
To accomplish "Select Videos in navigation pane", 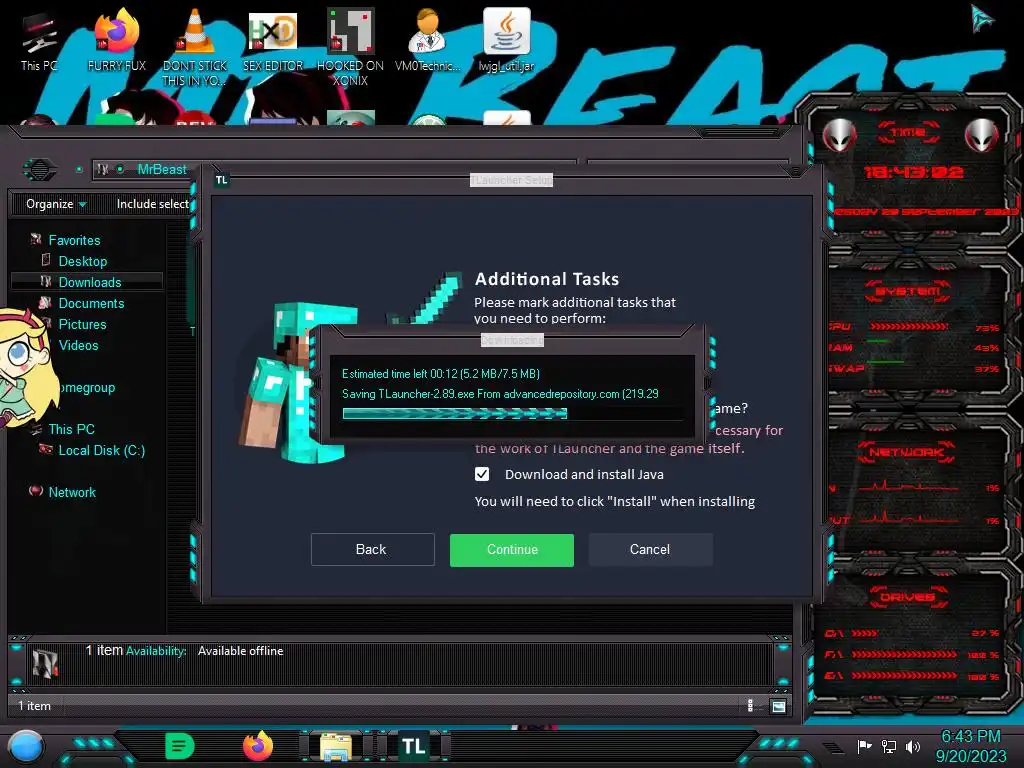I will [78, 345].
